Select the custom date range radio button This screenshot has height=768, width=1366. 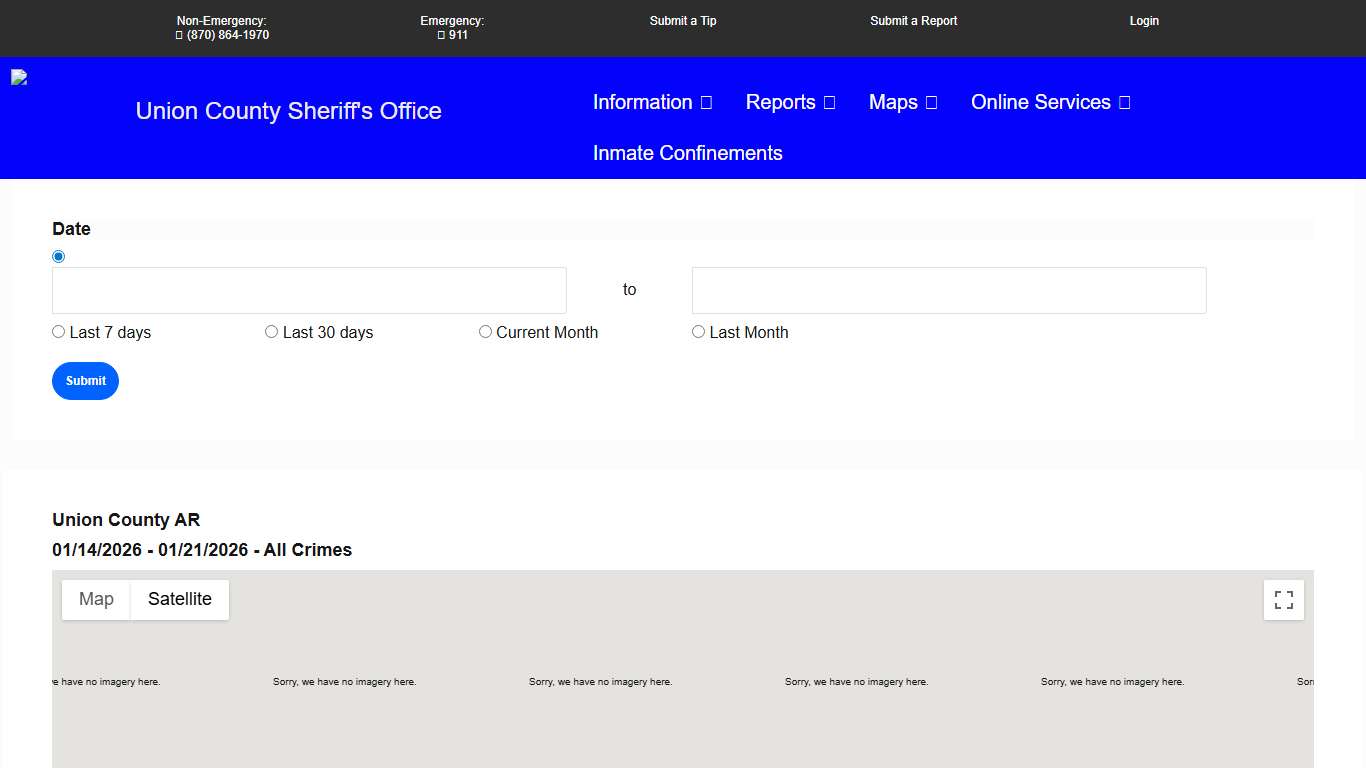(58, 257)
